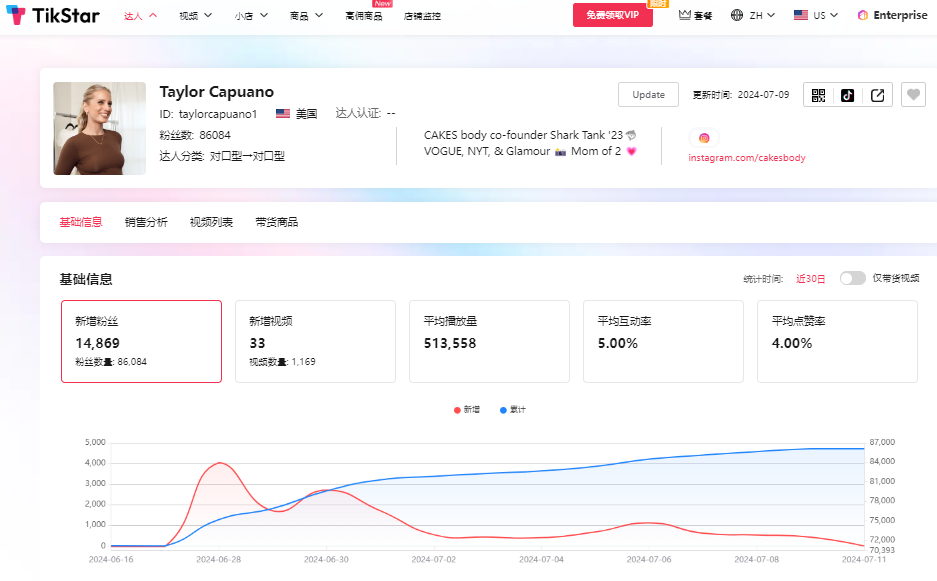
Task: Toggle the 仅带货视频 switch
Action: [851, 278]
